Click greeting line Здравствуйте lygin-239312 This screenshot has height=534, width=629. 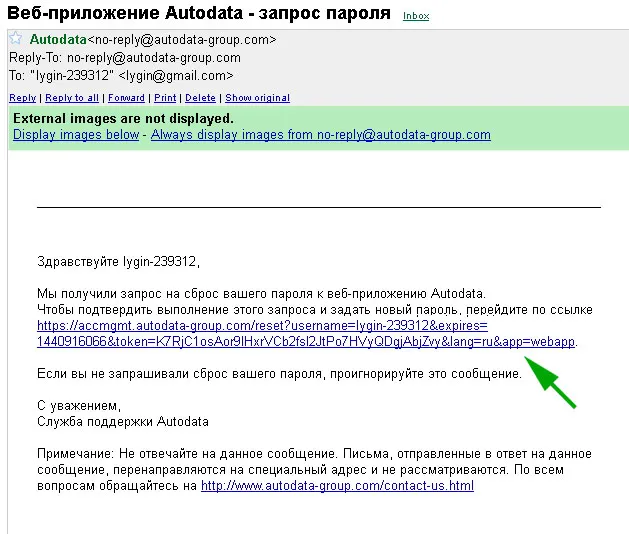tap(118, 262)
